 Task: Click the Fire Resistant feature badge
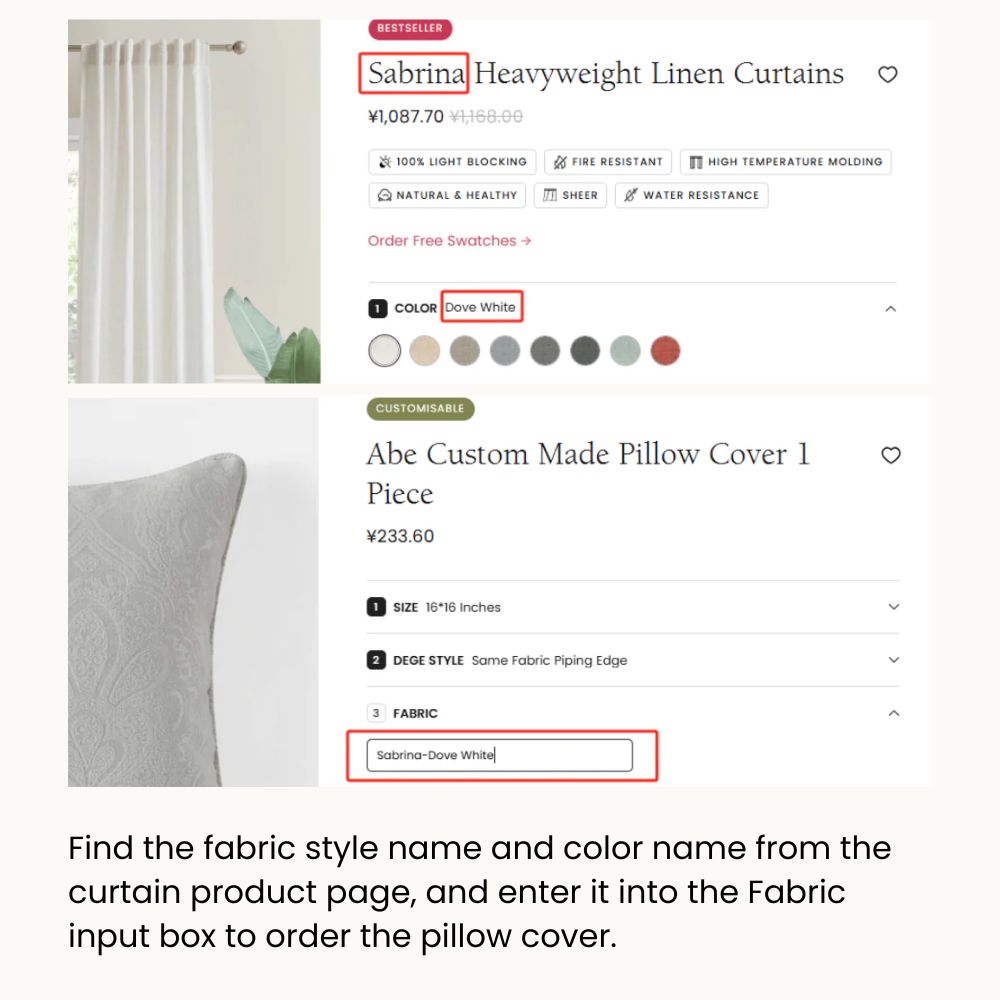coord(608,162)
